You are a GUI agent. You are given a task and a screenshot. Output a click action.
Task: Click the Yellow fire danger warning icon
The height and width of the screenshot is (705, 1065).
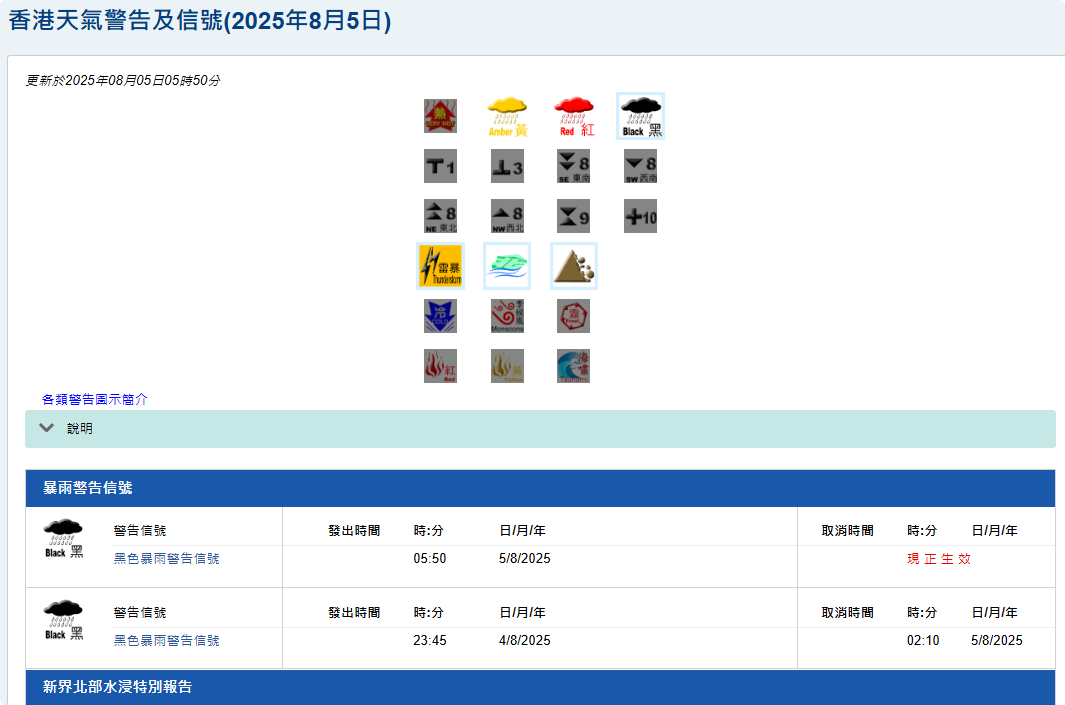tap(507, 366)
